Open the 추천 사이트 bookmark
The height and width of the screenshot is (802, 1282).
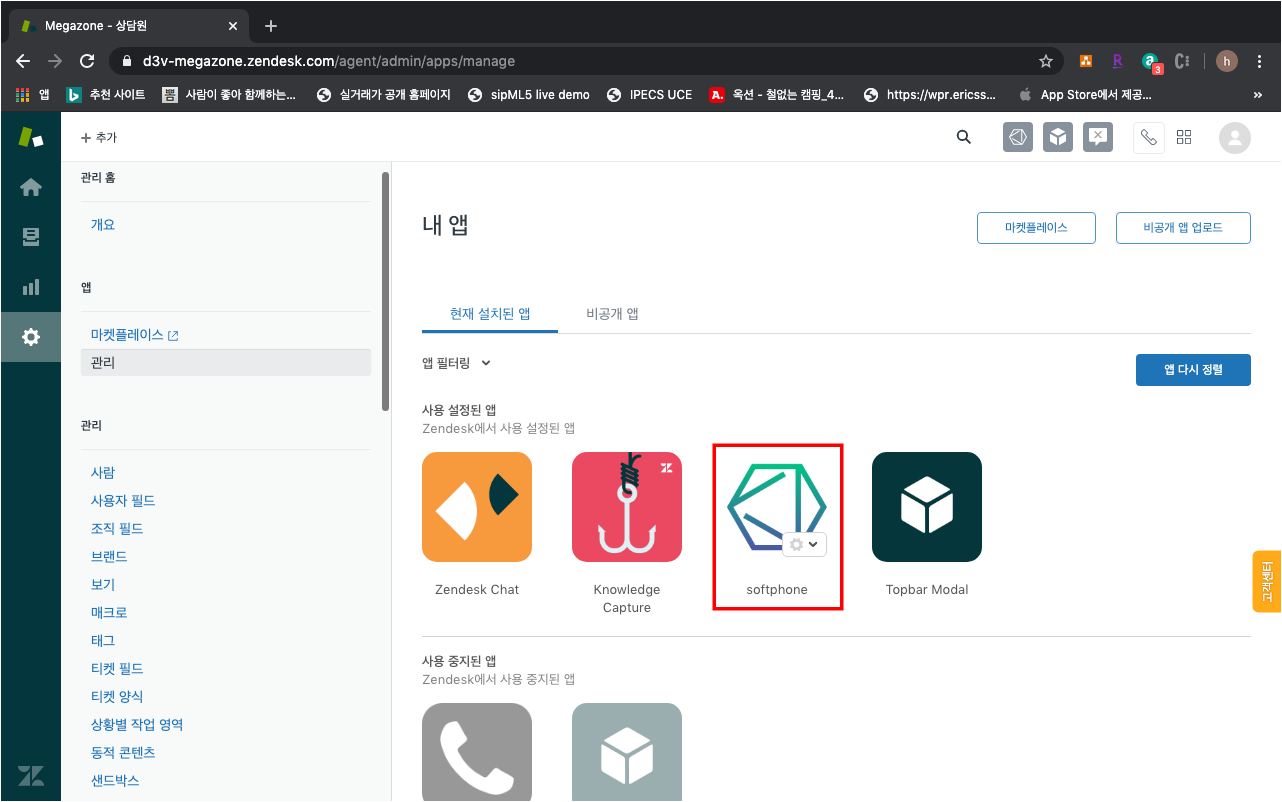(106, 95)
